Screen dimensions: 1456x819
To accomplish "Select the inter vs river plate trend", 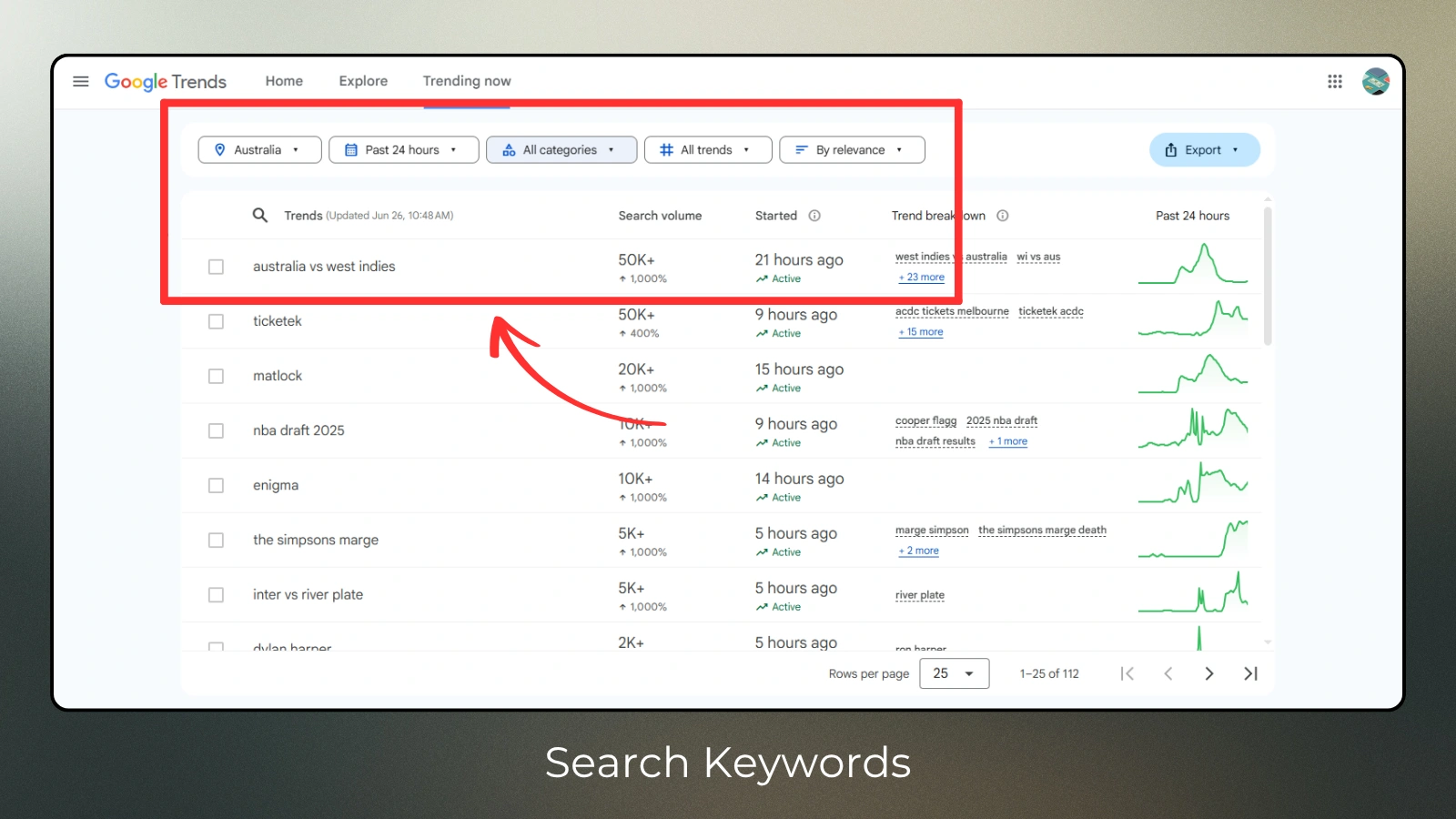I will click(308, 594).
